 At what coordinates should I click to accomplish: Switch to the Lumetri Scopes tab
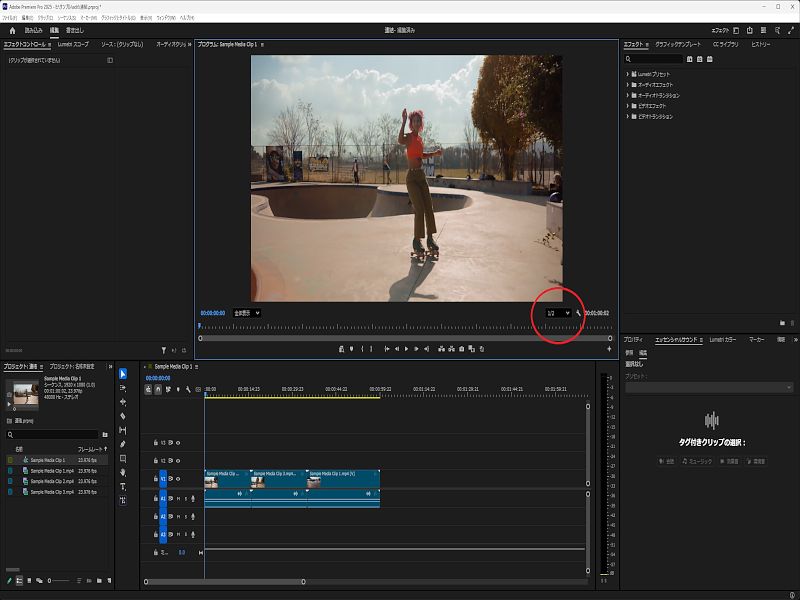coord(72,45)
